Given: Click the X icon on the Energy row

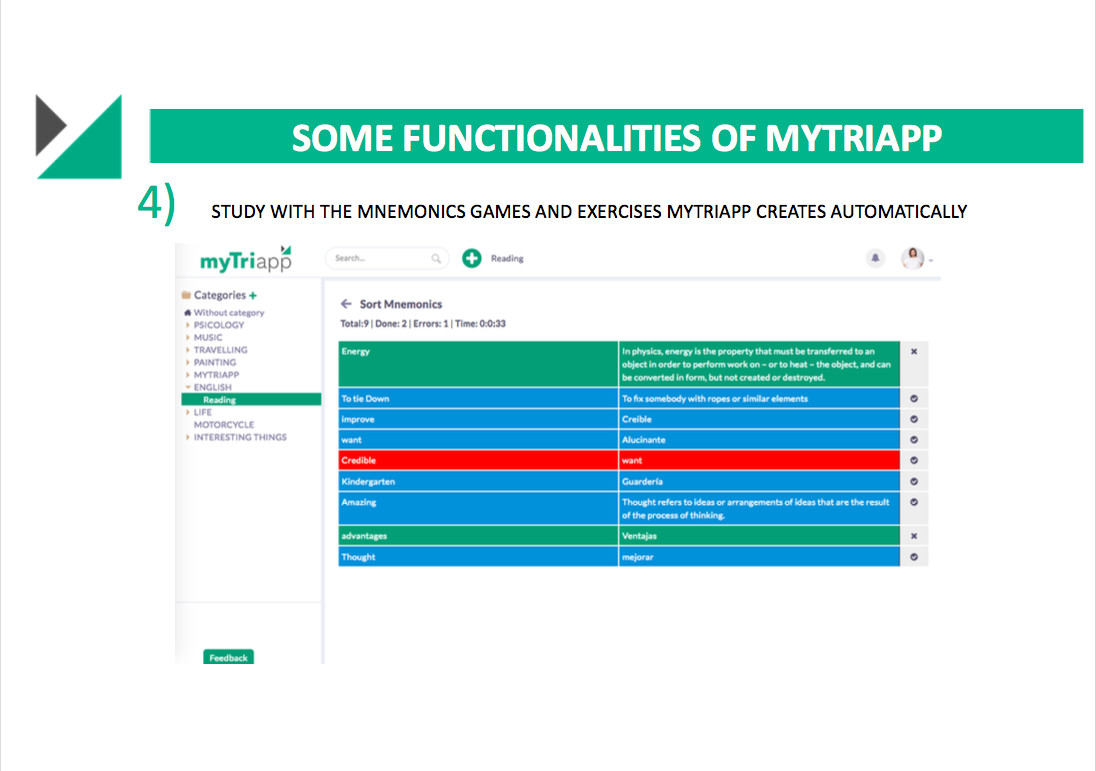Looking at the screenshot, I should [914, 352].
